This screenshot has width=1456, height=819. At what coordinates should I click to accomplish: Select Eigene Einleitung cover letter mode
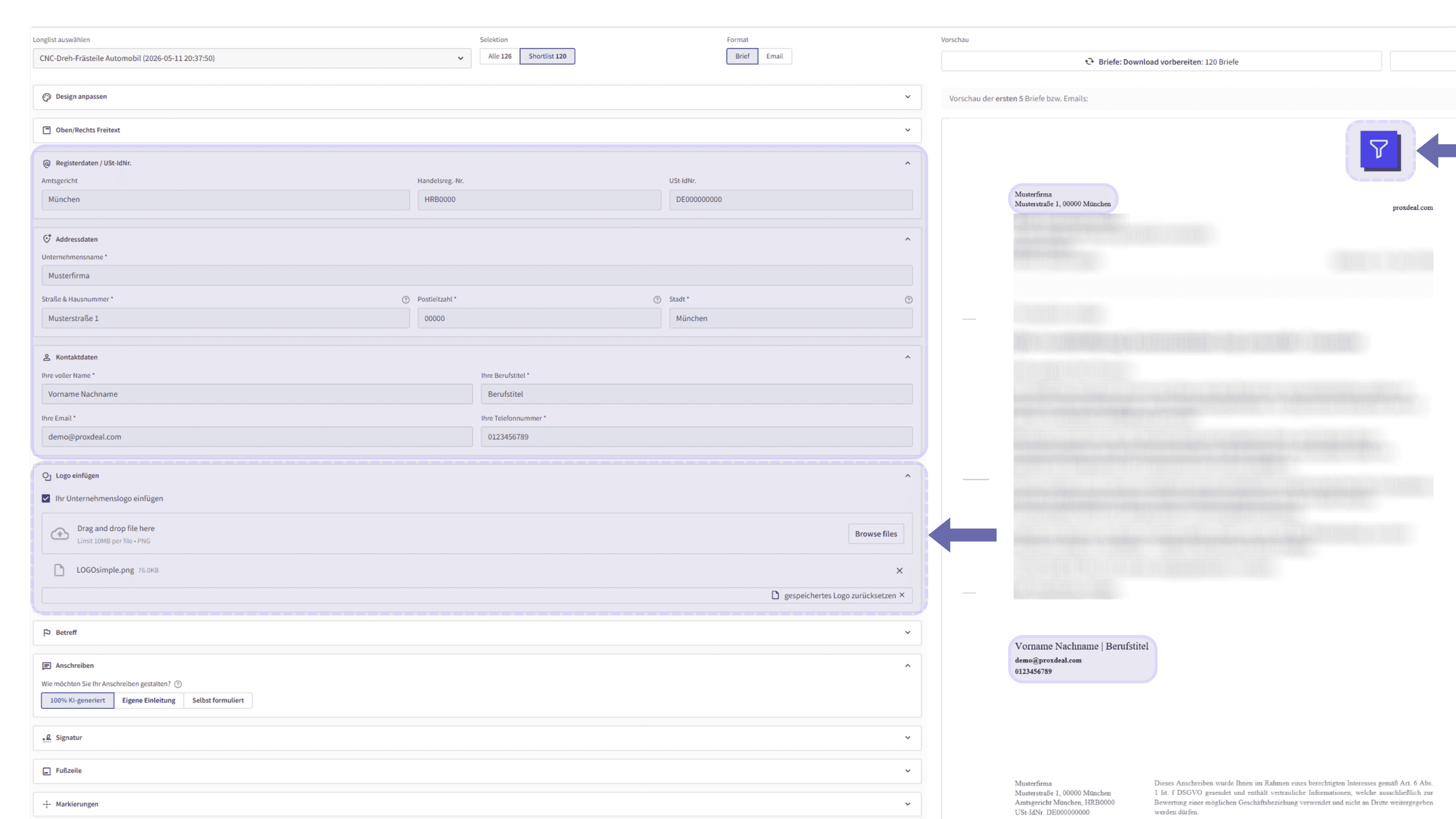click(149, 700)
